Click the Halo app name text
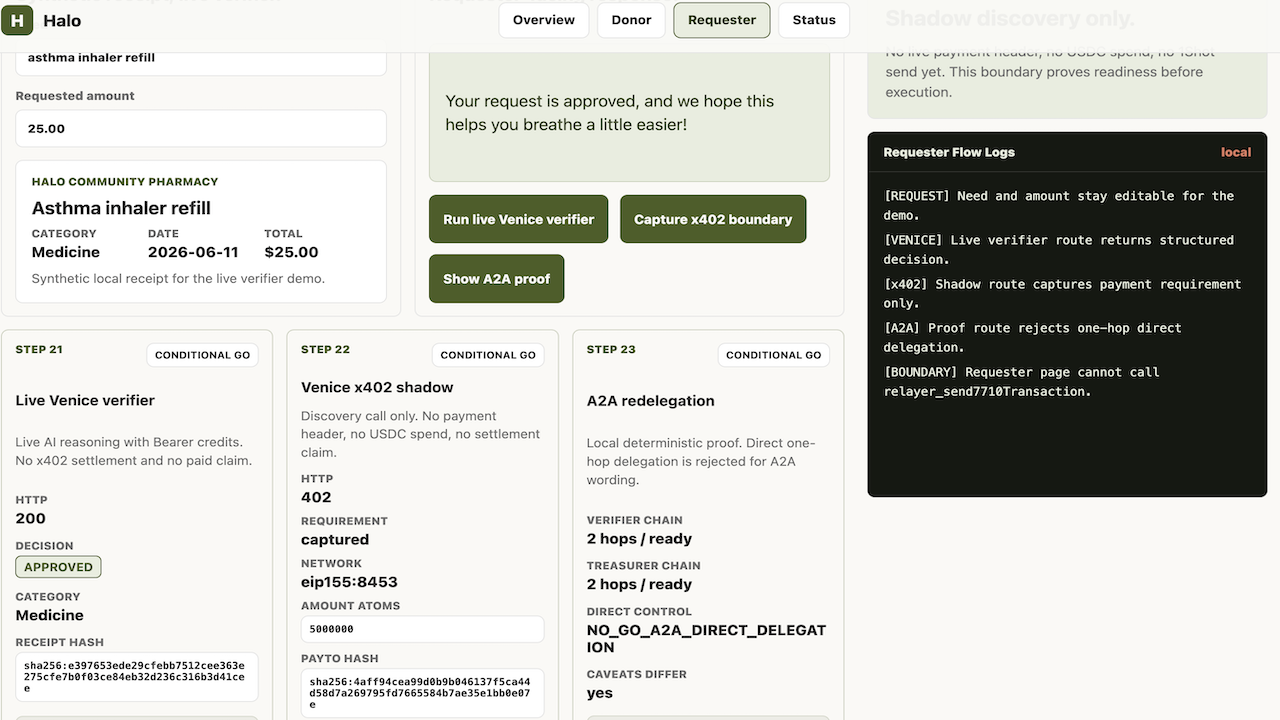This screenshot has height=720, width=1280. pyautogui.click(x=62, y=20)
